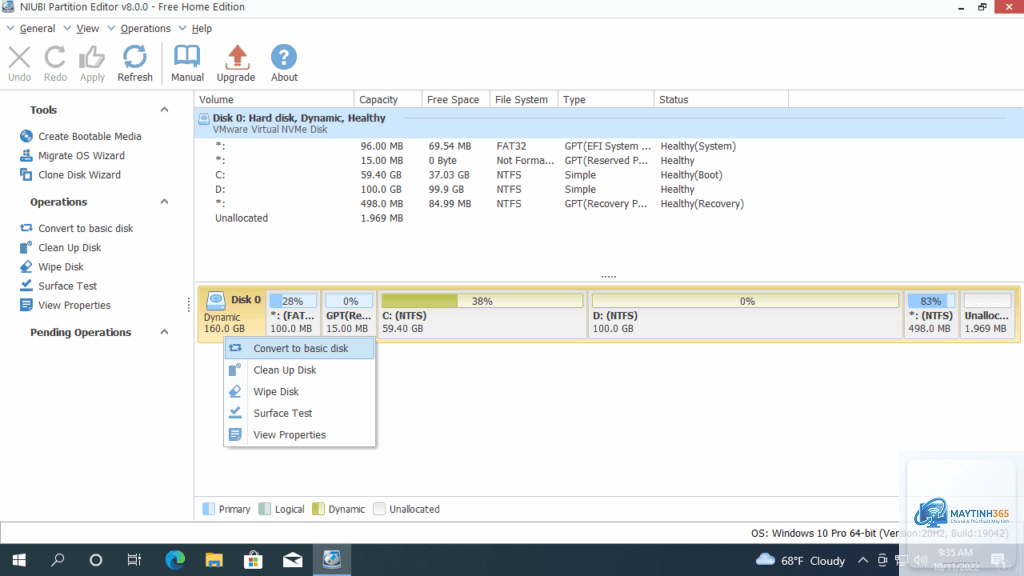
Task: Click the Primary legend color swatch
Action: pyautogui.click(x=208, y=509)
